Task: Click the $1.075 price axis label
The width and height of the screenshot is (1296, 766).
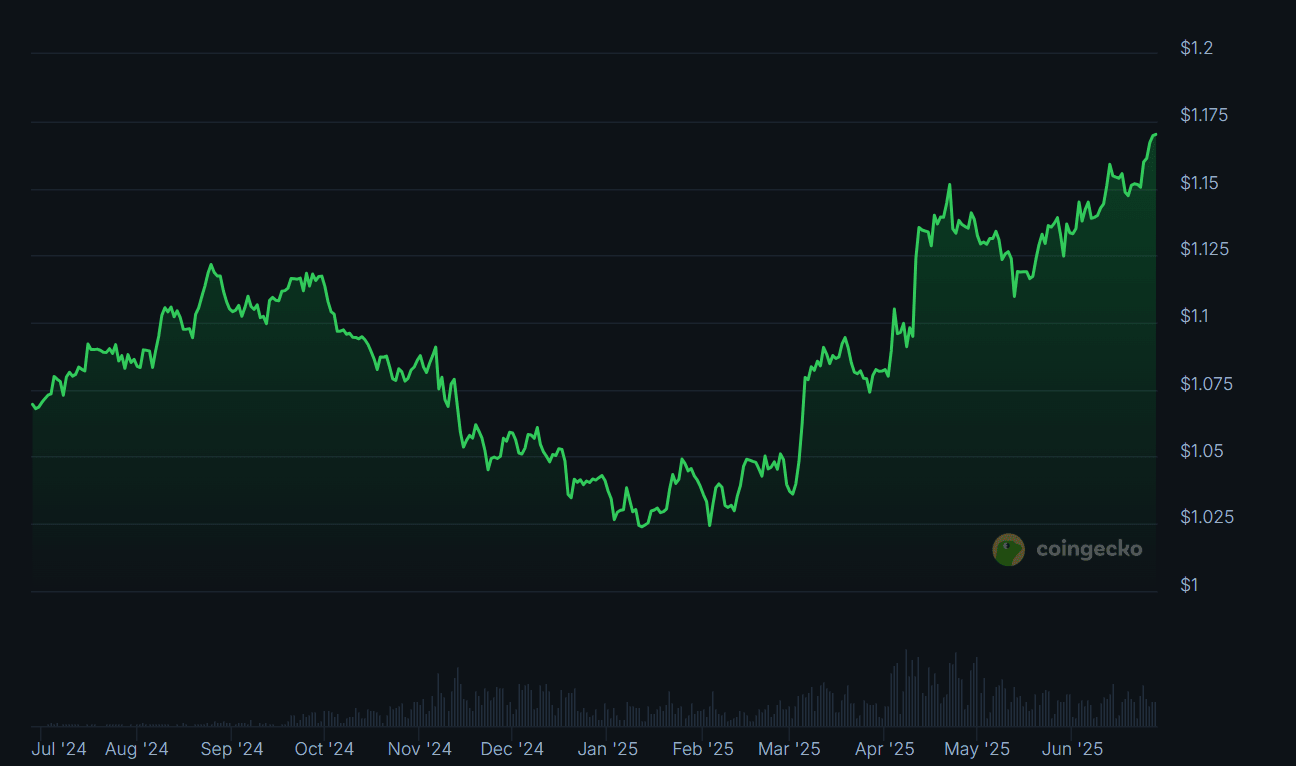Action: click(x=1205, y=384)
